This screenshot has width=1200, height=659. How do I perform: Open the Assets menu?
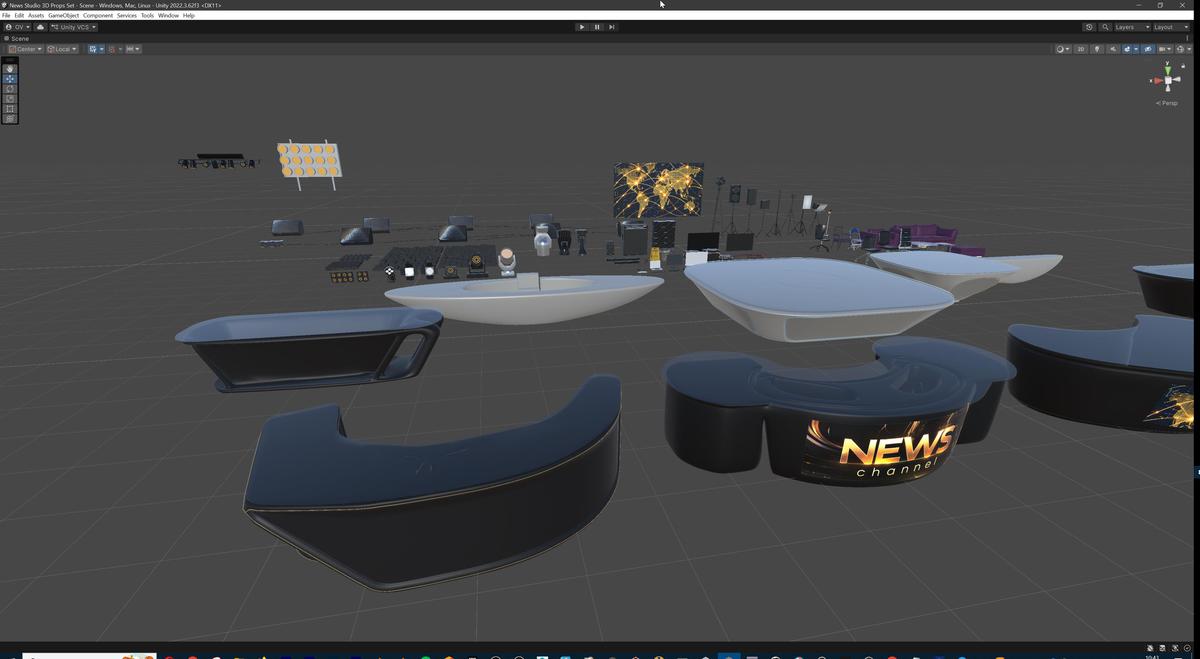(x=36, y=15)
